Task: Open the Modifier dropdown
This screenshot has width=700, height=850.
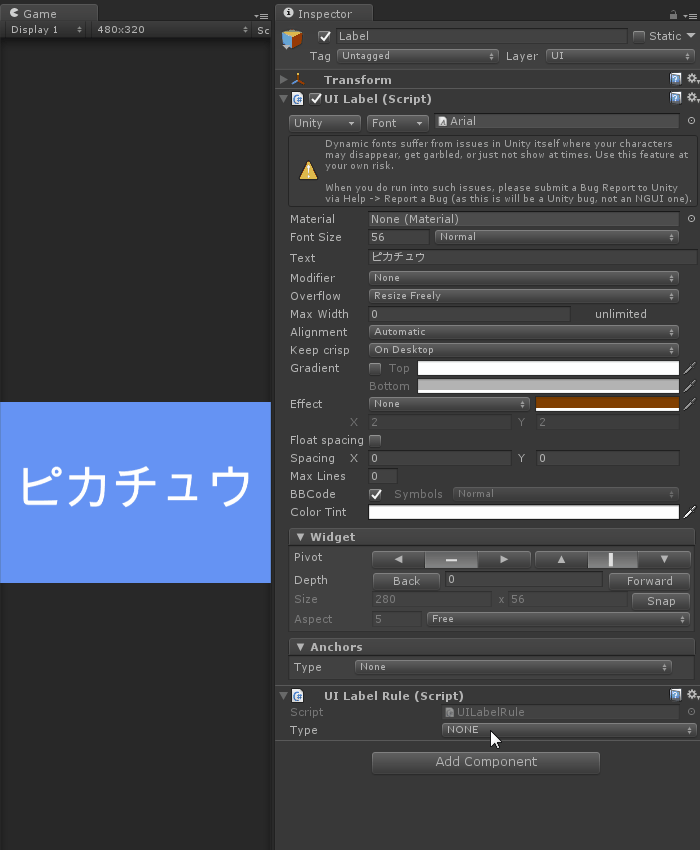Action: click(523, 278)
